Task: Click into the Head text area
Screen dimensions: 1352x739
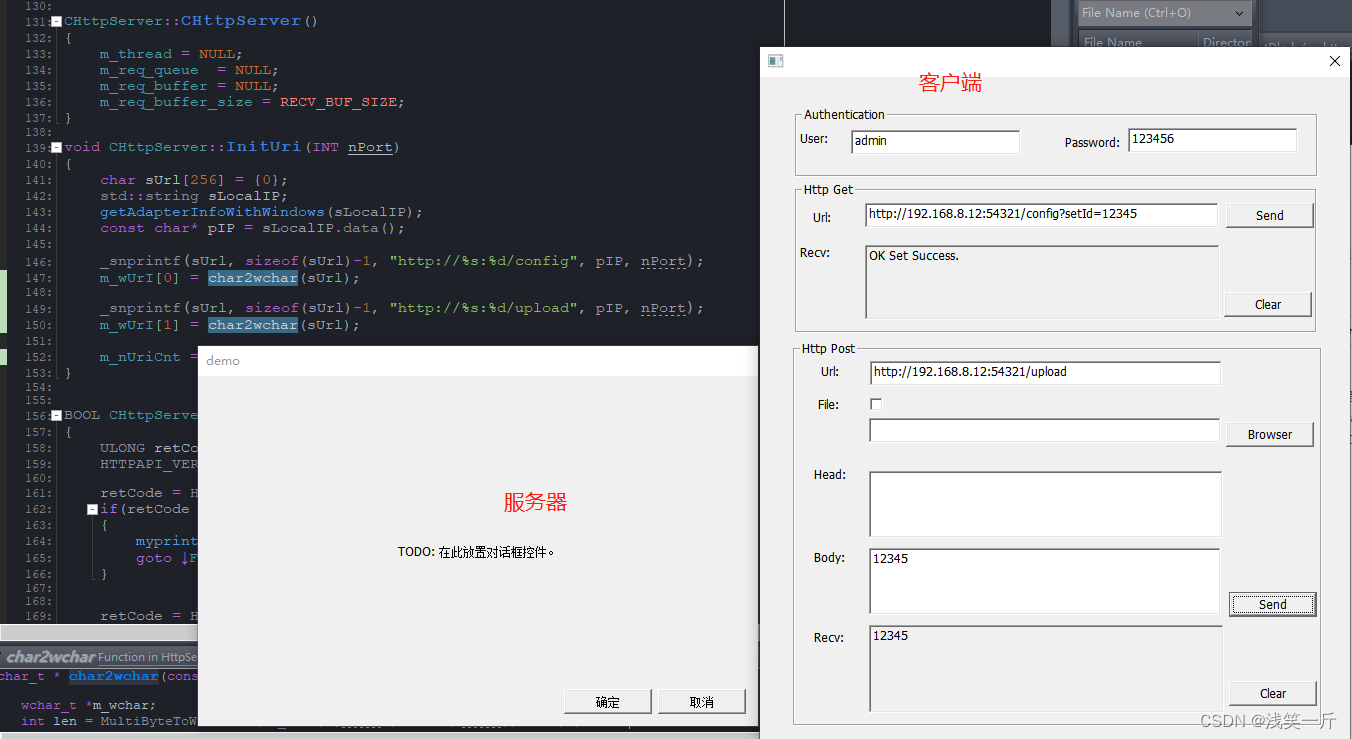Action: pyautogui.click(x=1045, y=504)
